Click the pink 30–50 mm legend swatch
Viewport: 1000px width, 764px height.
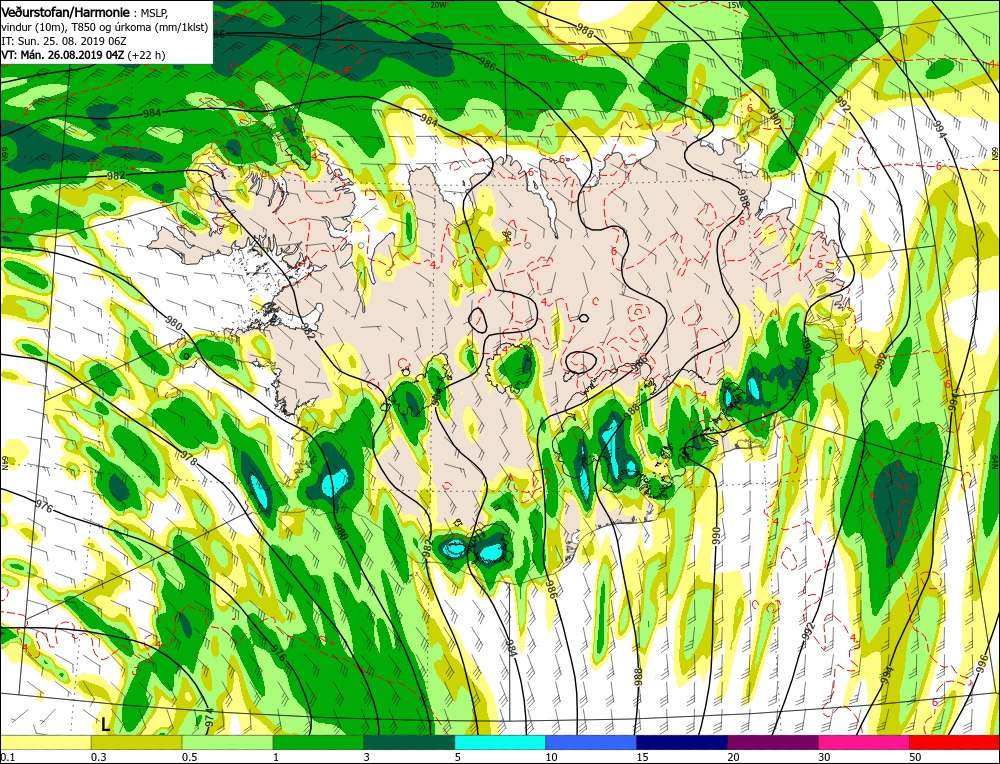point(864,742)
